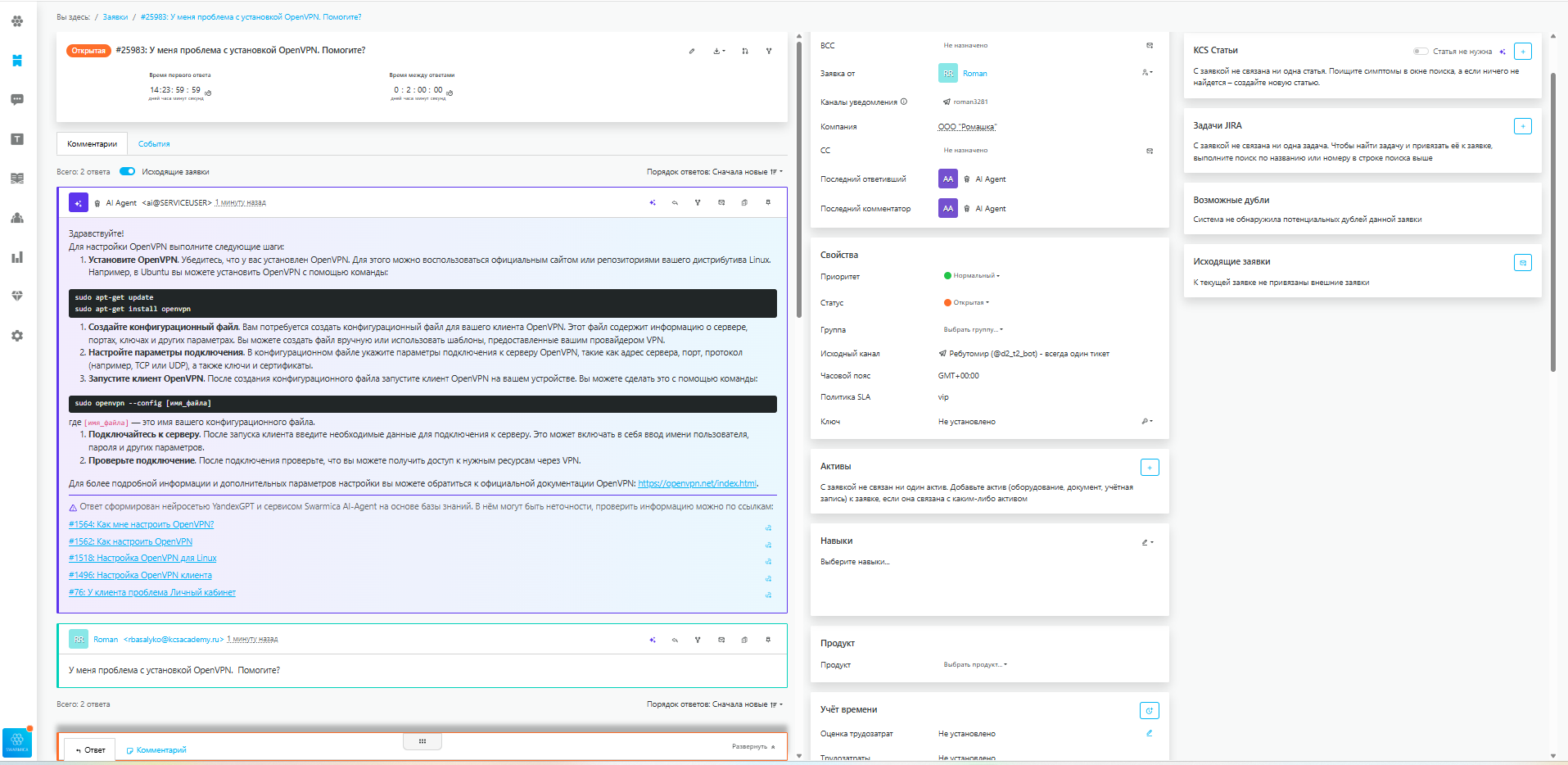Open the reports bar chart icon in sidebar

pyautogui.click(x=17, y=257)
